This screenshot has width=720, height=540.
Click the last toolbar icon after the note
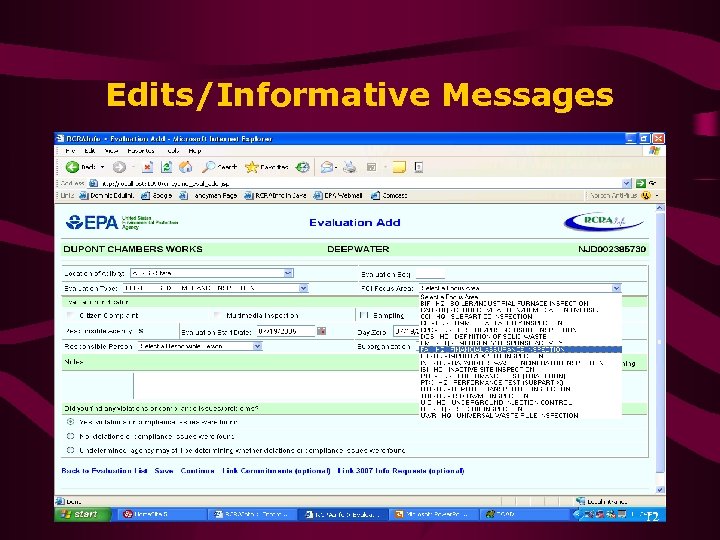pyautogui.click(x=419, y=167)
